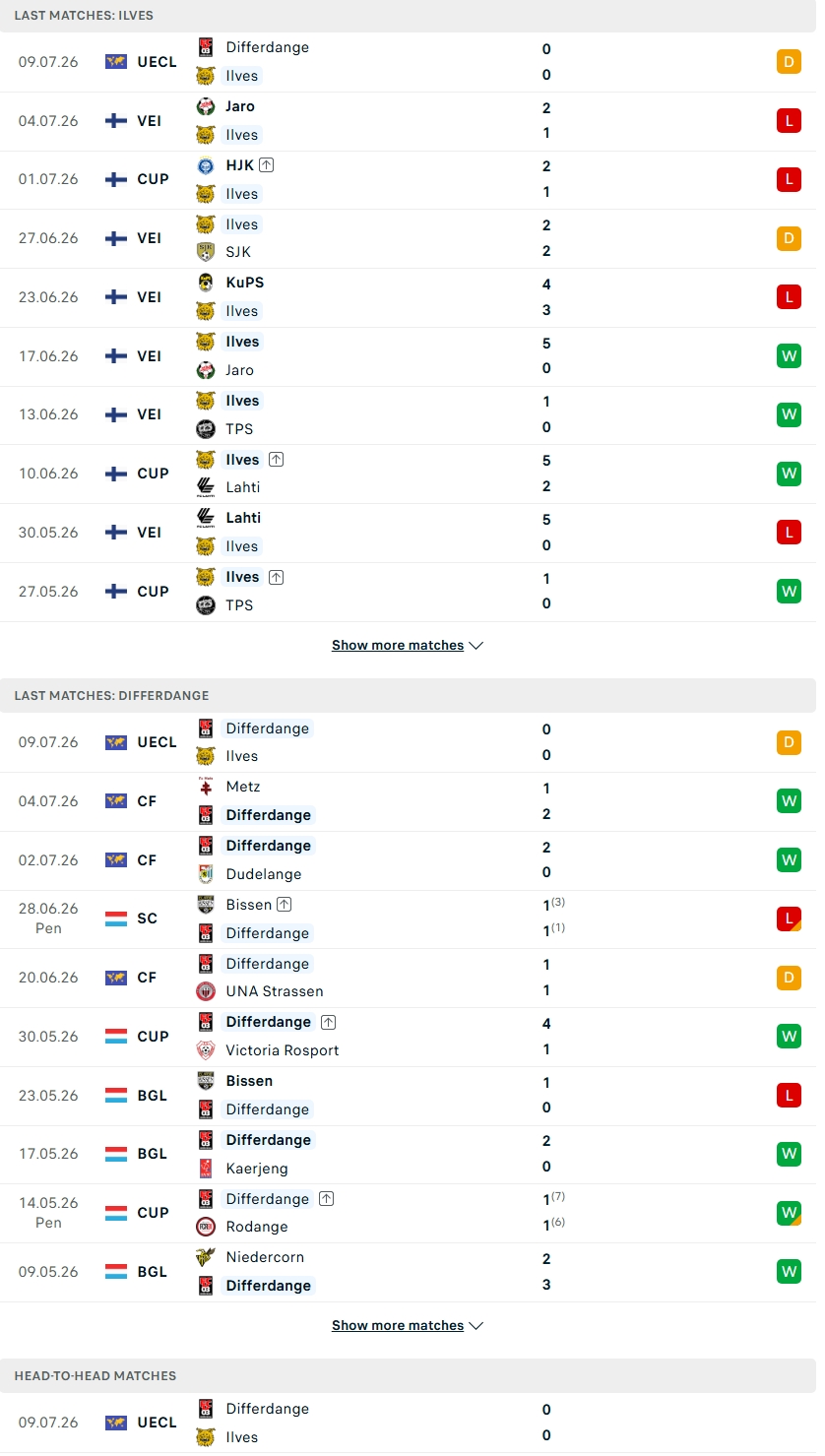This screenshot has height=1456, width=825.
Task: Click the Finland flag beside 04.07.26 VEI
Action: (x=116, y=121)
